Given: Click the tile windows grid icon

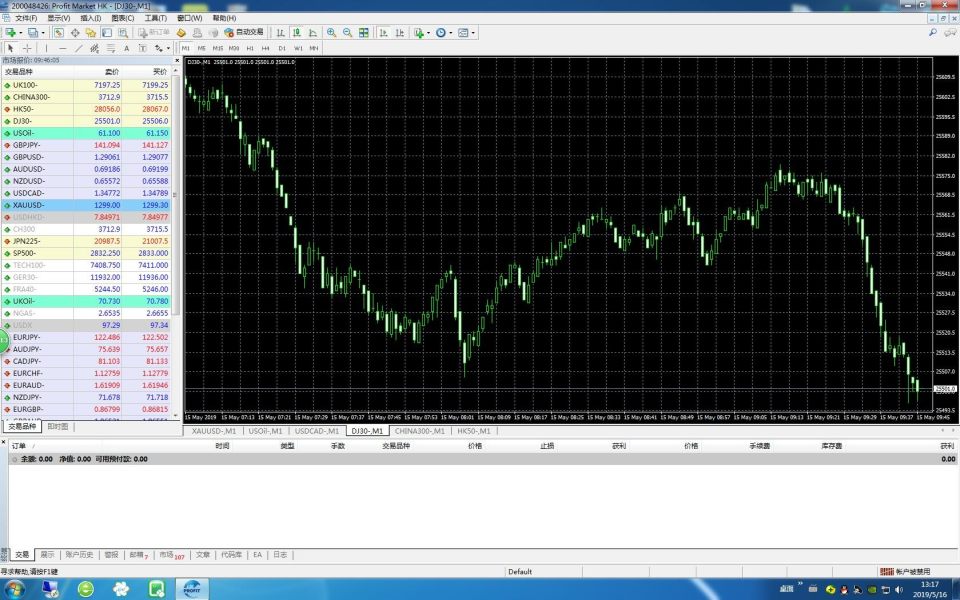Looking at the screenshot, I should 364,32.
